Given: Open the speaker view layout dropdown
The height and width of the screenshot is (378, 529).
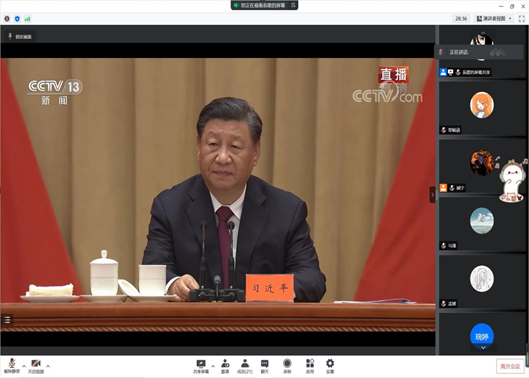Looking at the screenshot, I should coord(494,19).
